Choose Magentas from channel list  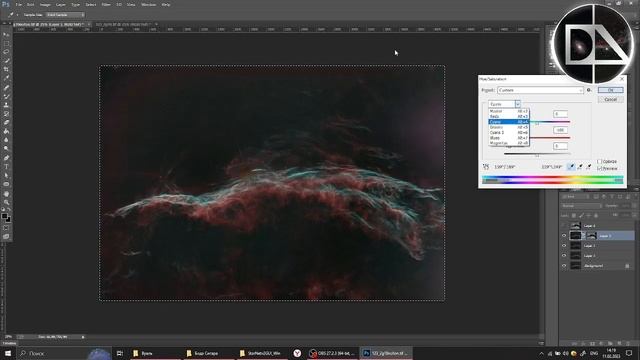[x=509, y=143]
